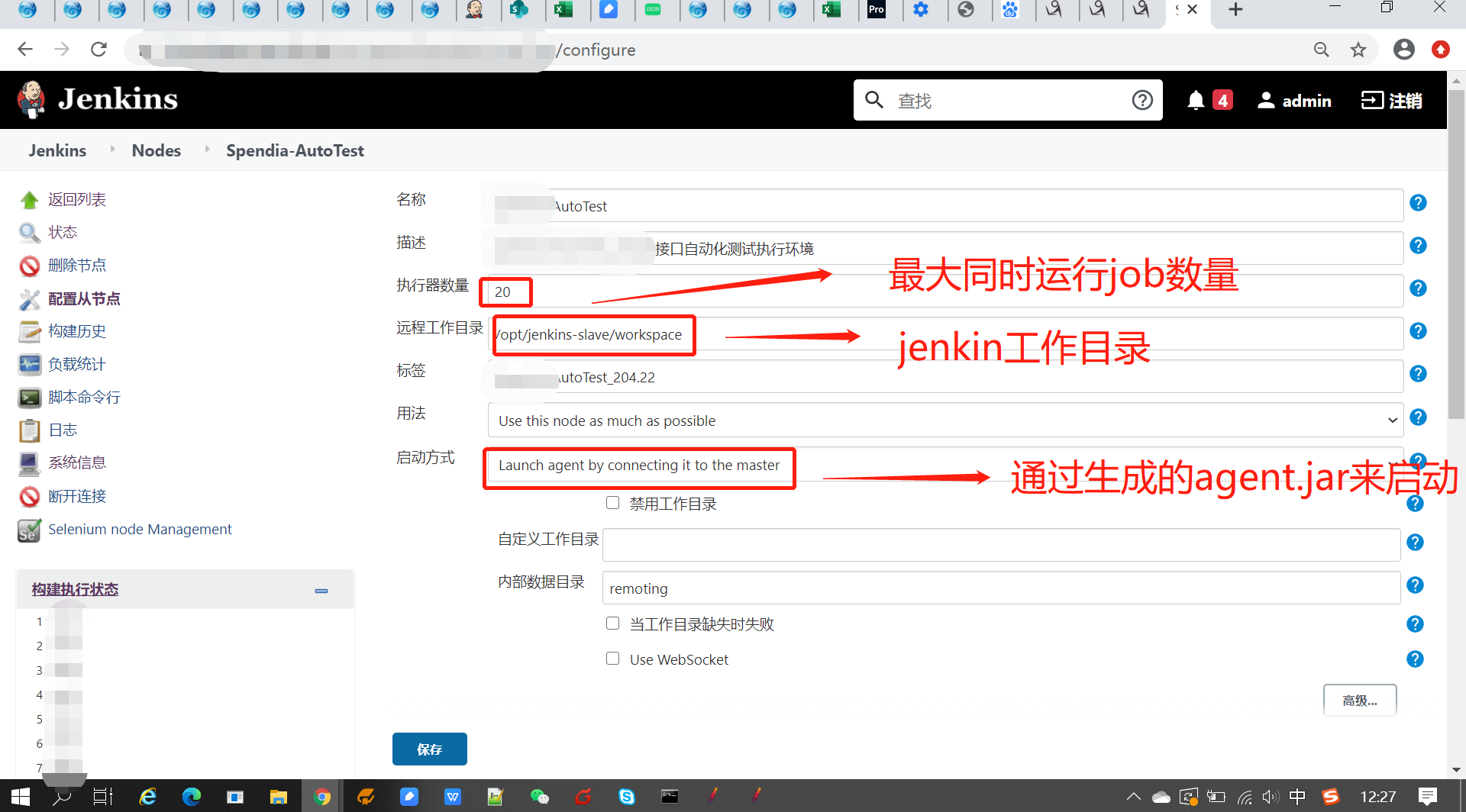Open help for the 描述 field
1466x812 pixels.
click(x=1418, y=246)
